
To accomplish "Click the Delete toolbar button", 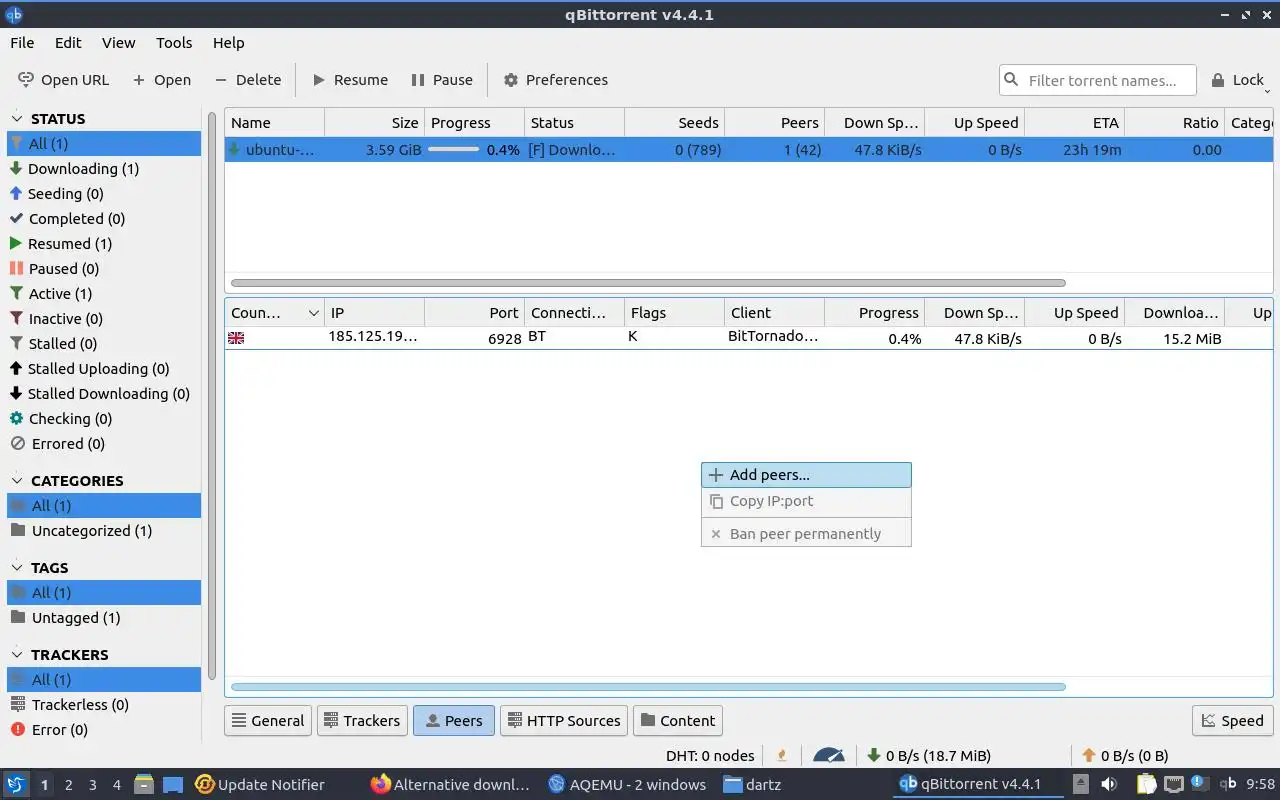I will point(248,80).
